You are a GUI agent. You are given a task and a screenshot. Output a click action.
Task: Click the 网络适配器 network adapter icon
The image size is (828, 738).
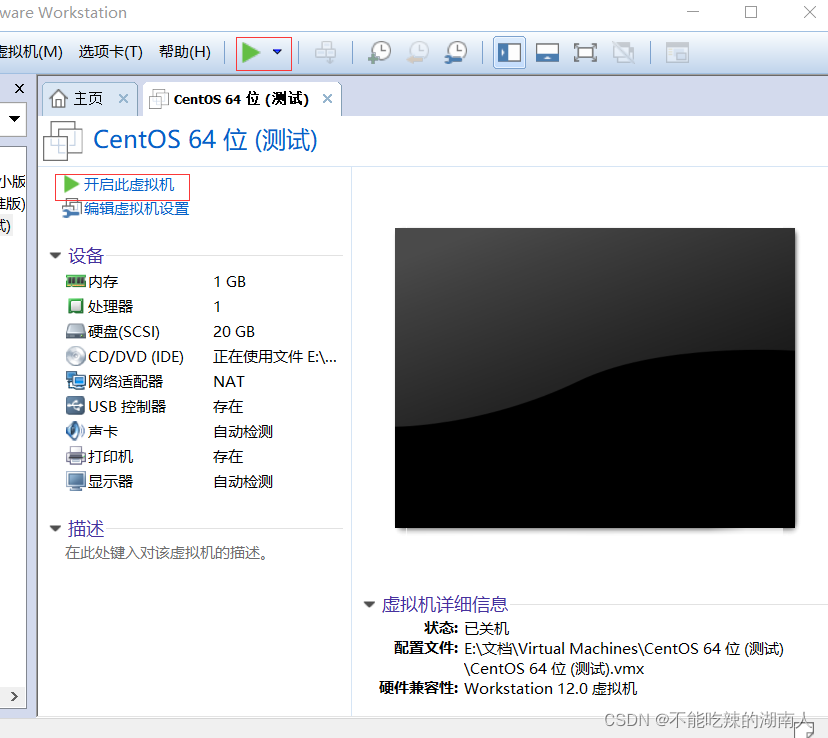tap(76, 381)
